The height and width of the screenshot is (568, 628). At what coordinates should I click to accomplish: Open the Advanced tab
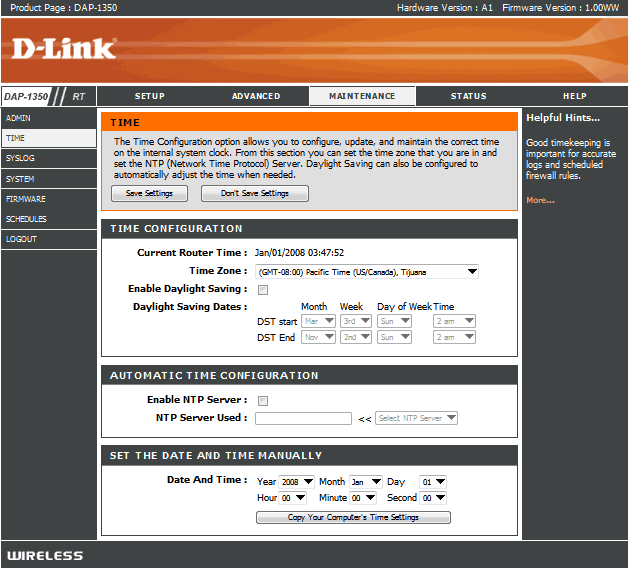(256, 96)
